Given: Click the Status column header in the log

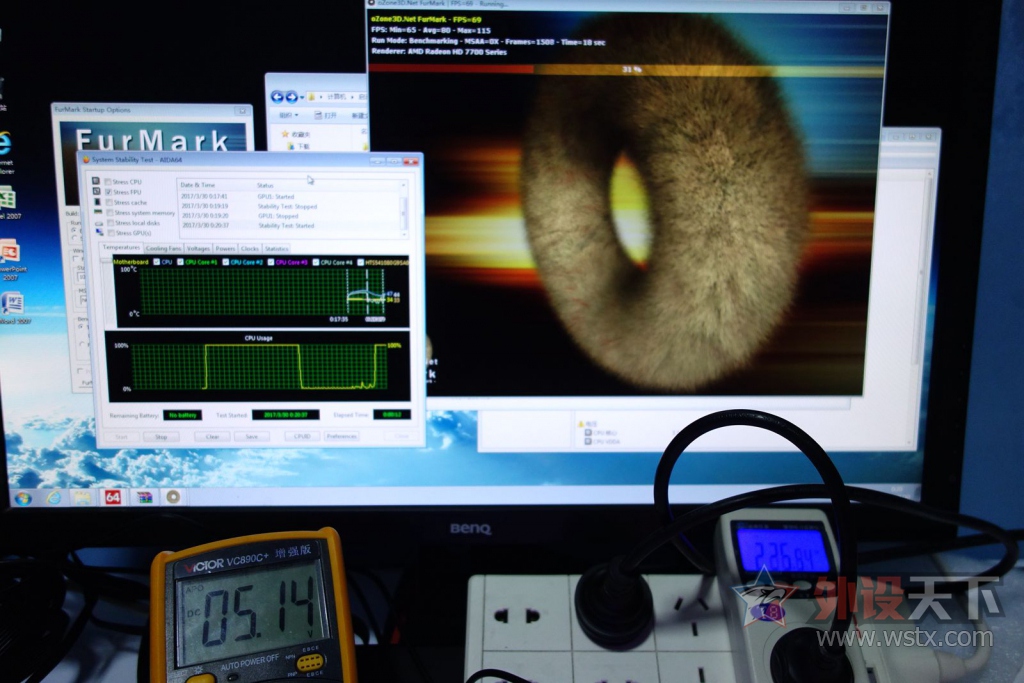Looking at the screenshot, I should [x=265, y=185].
